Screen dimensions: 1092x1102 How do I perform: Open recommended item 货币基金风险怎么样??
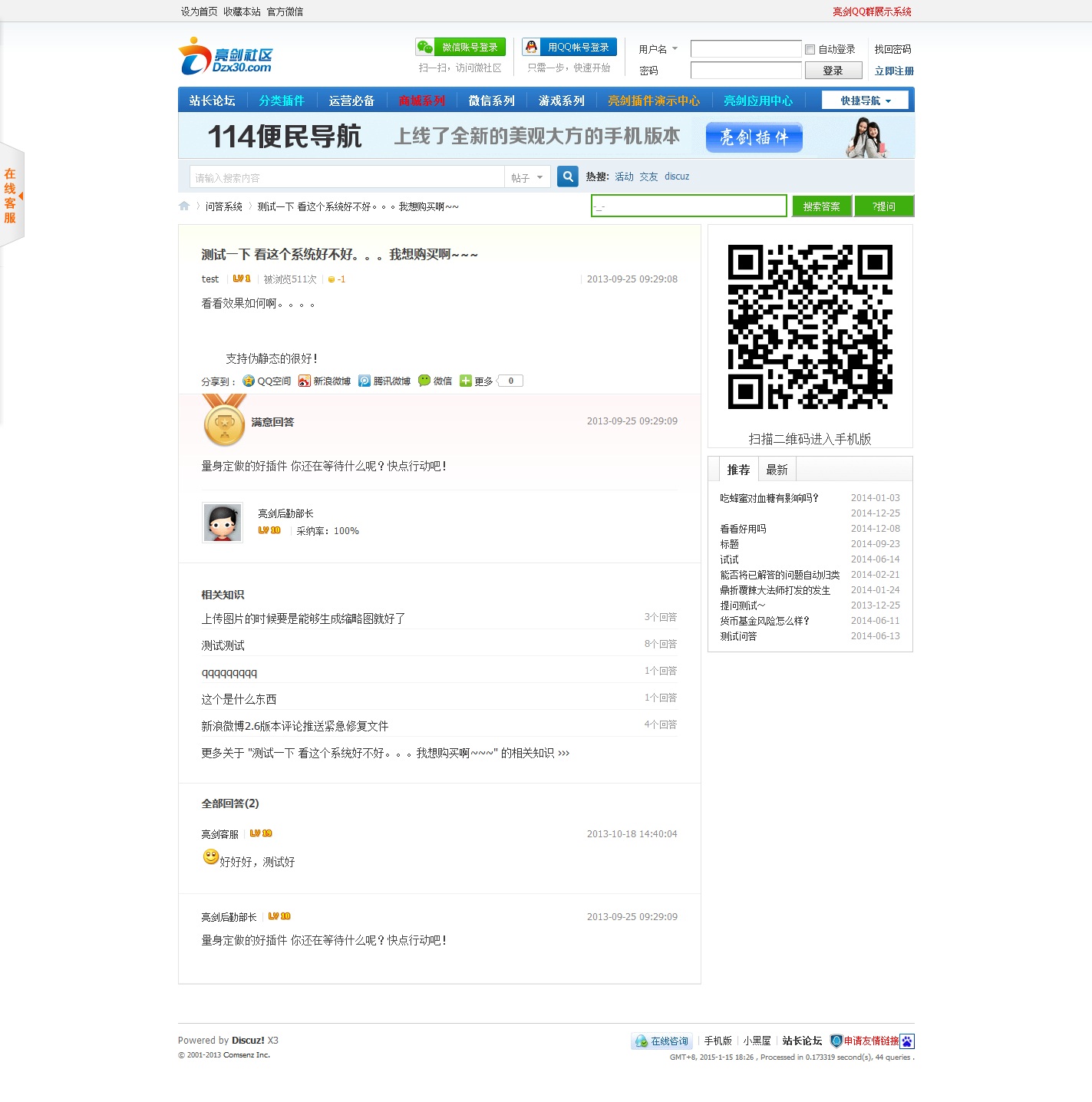pyautogui.click(x=764, y=621)
